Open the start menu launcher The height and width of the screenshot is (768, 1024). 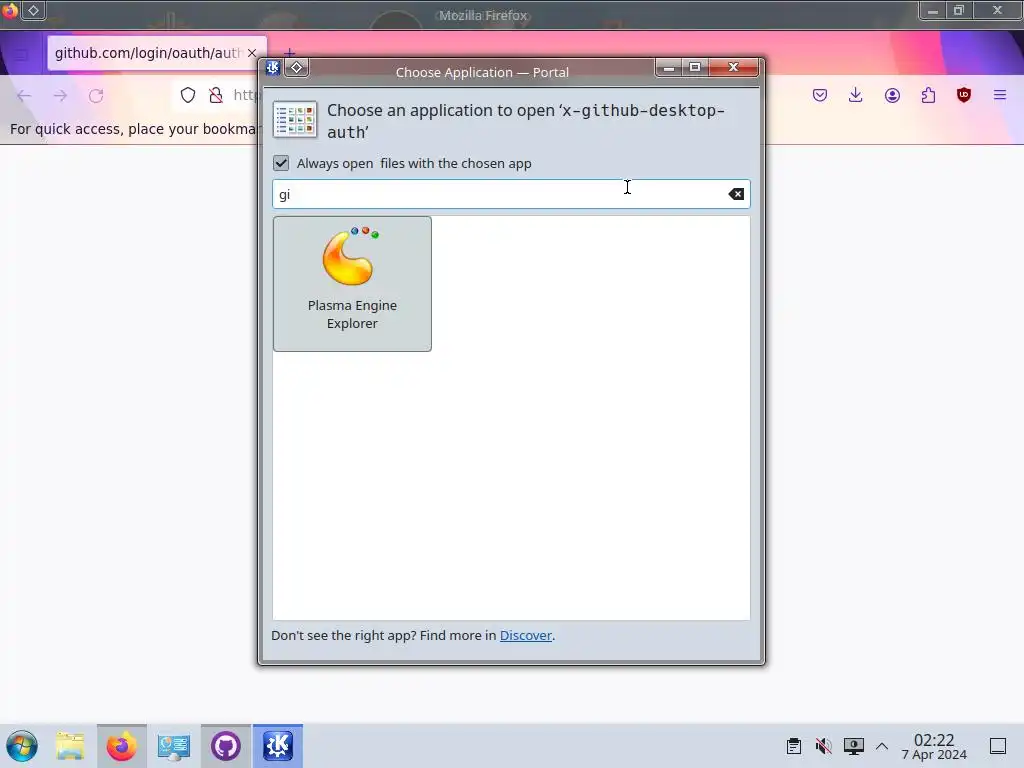tap(22, 746)
